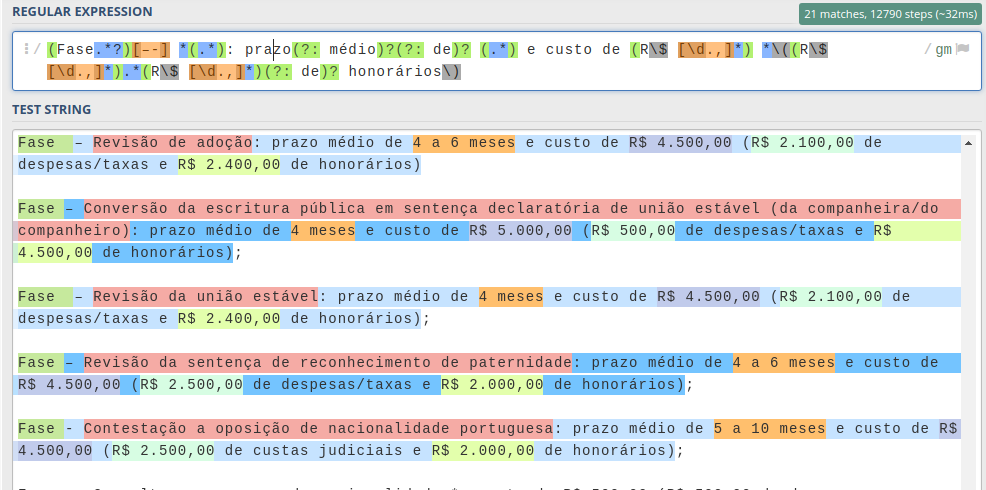Click the orange '5 a 10 meses' match
Image resolution: width=986 pixels, height=490 pixels.
770,428
